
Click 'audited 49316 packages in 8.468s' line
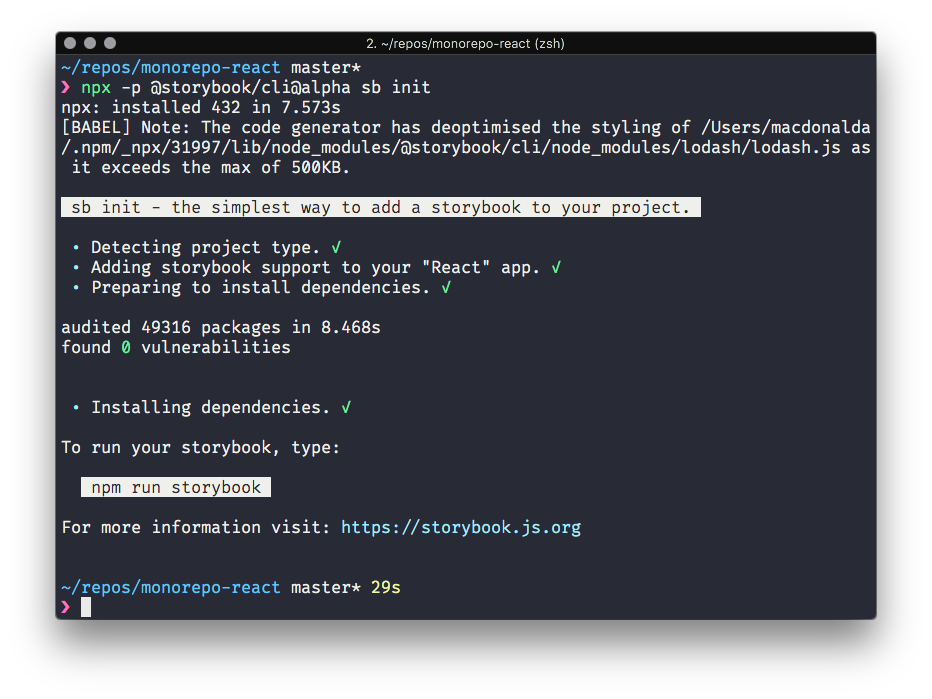221,328
